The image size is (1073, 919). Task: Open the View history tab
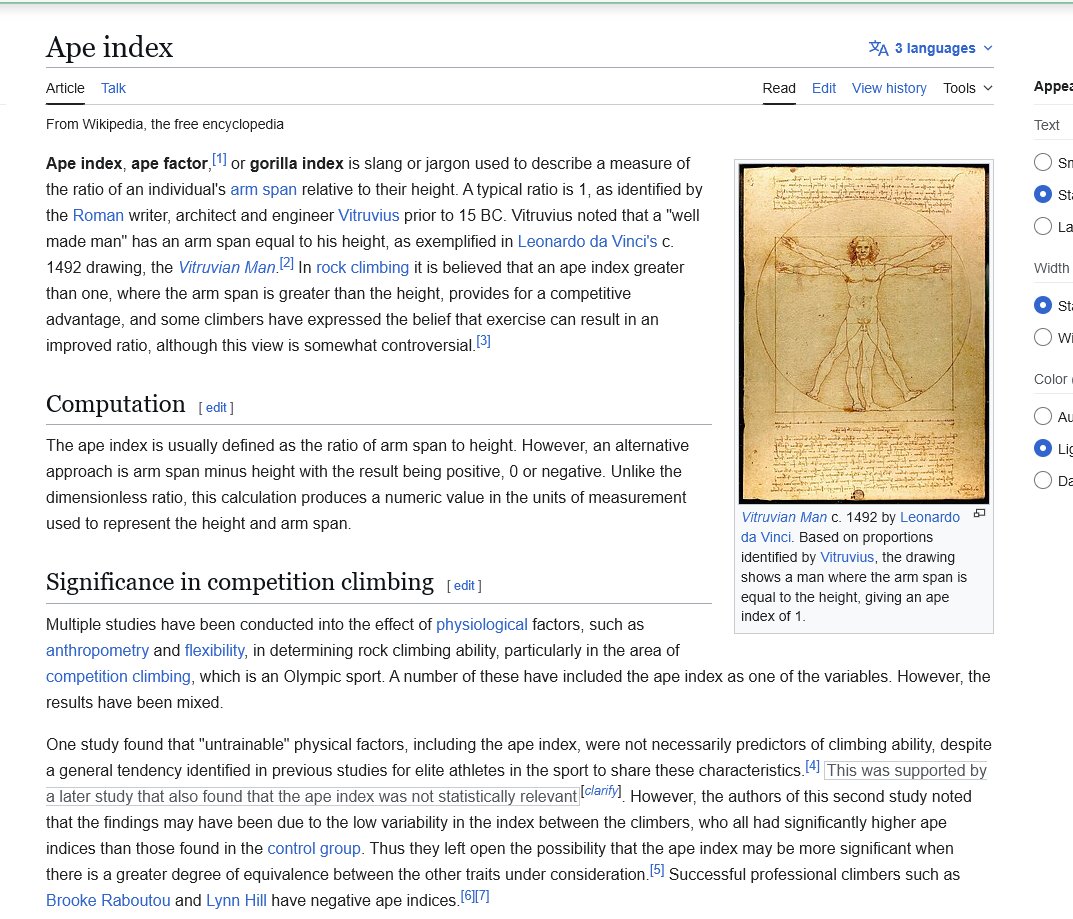(x=888, y=88)
